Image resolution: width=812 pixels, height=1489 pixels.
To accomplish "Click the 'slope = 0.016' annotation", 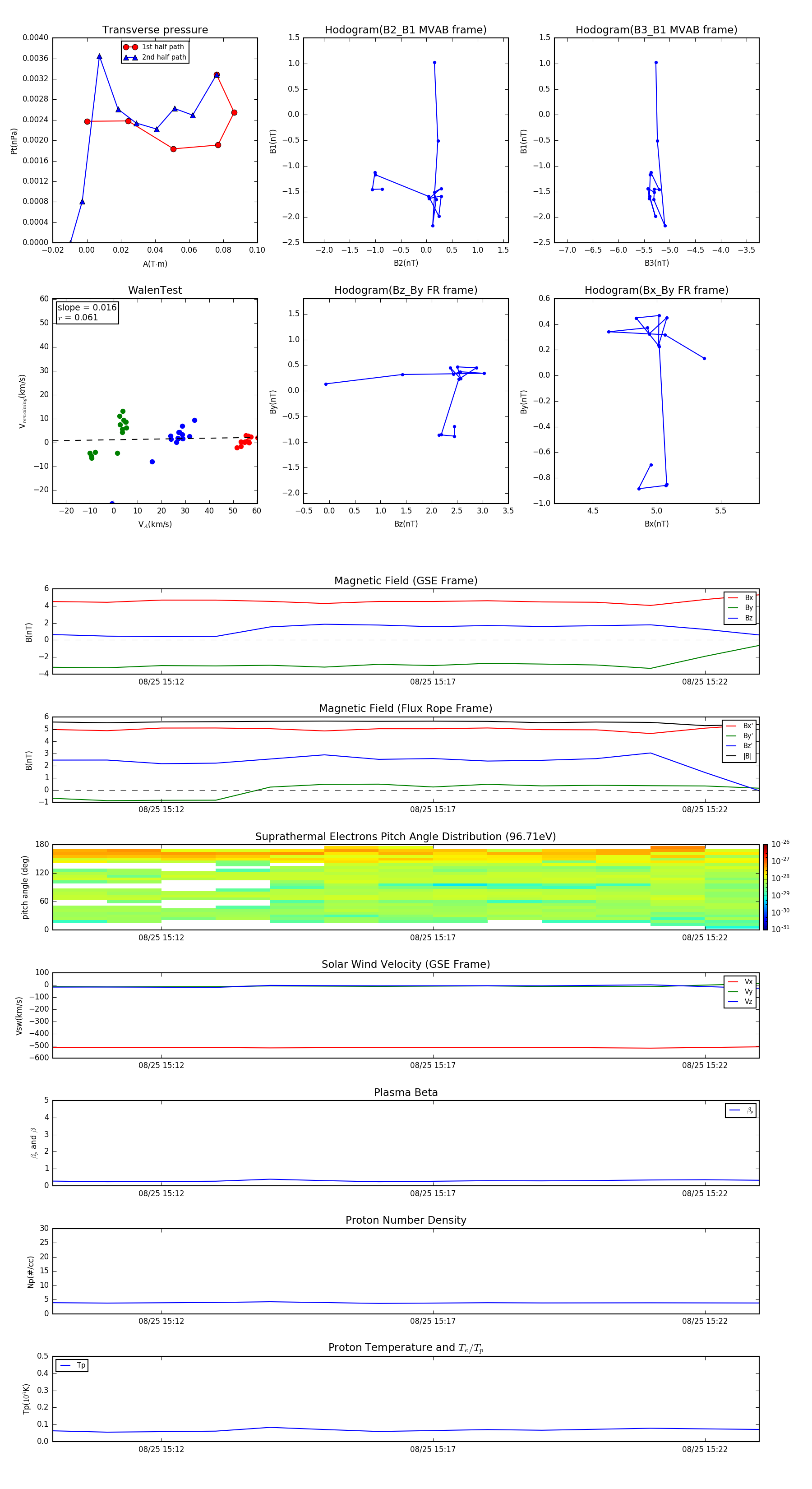I will pyautogui.click(x=87, y=308).
